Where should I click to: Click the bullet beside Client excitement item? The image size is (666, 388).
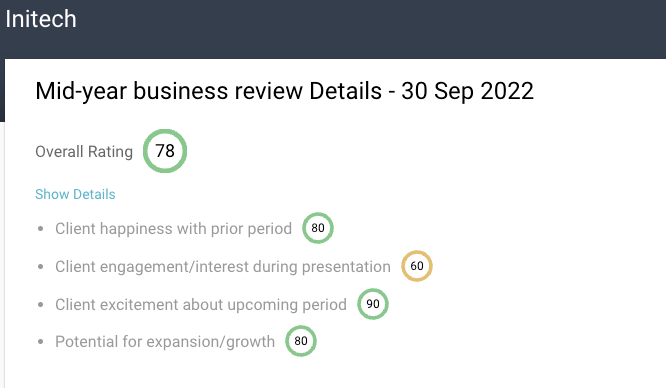tap(41, 305)
